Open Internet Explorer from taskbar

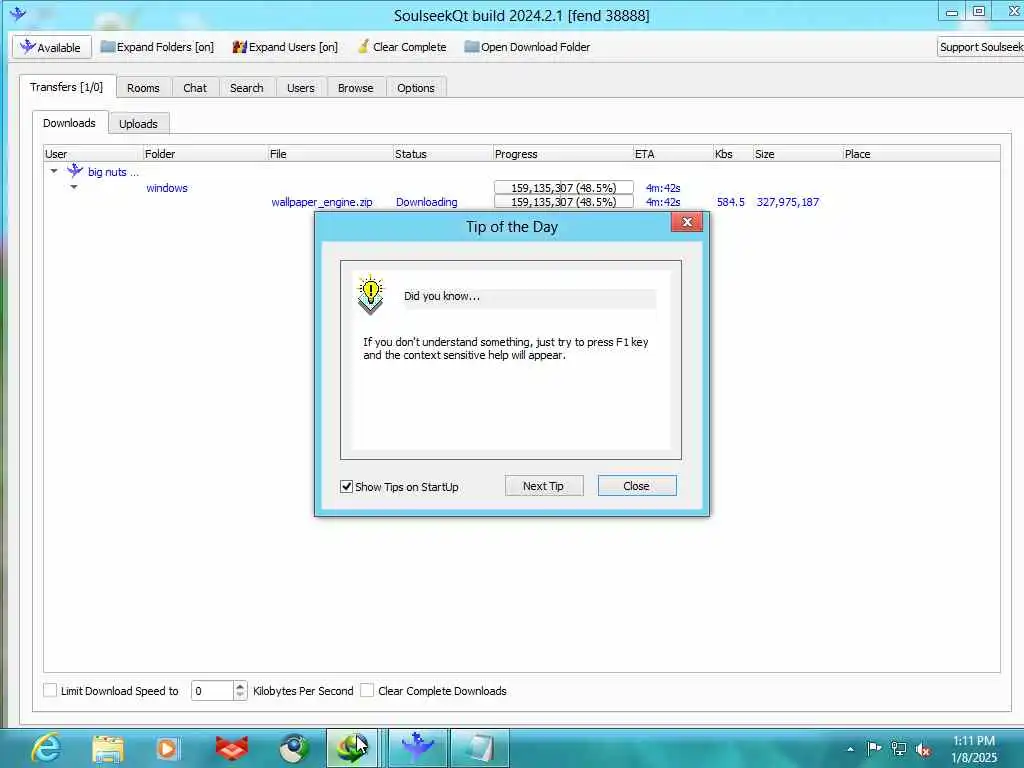(46, 748)
